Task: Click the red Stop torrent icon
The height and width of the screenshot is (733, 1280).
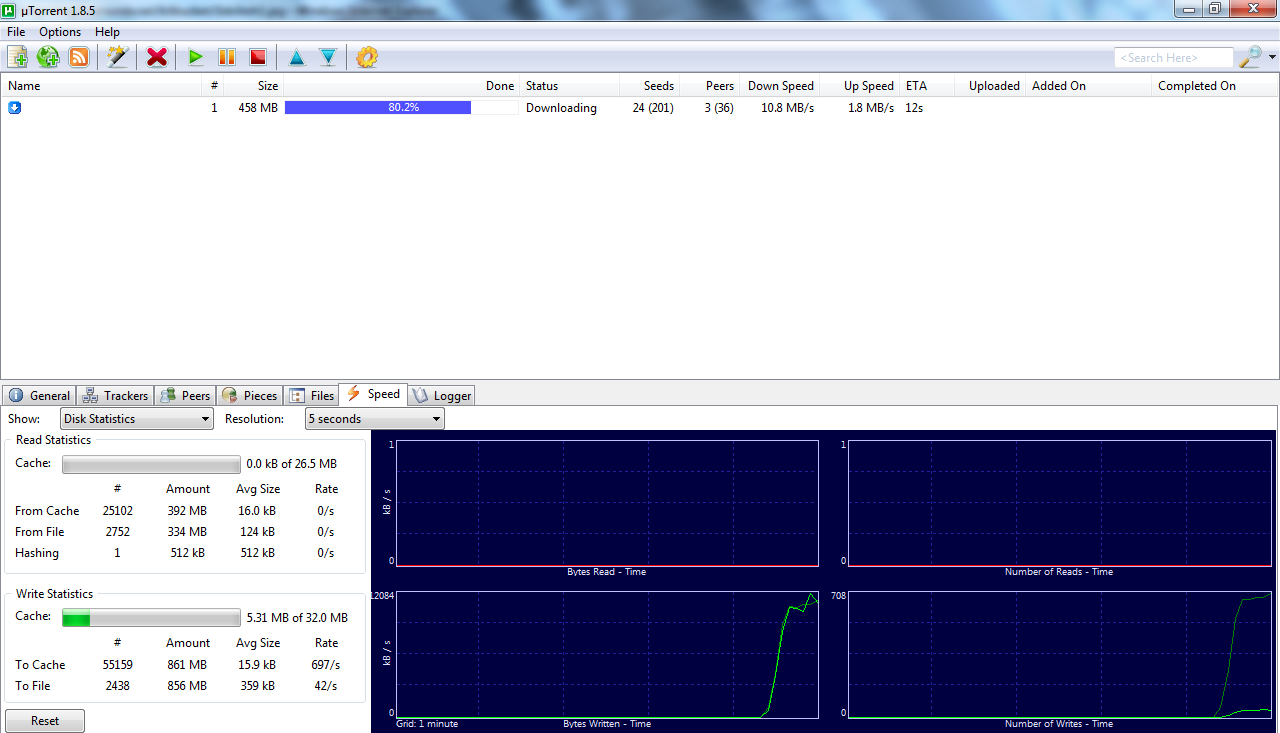Action: pyautogui.click(x=258, y=57)
